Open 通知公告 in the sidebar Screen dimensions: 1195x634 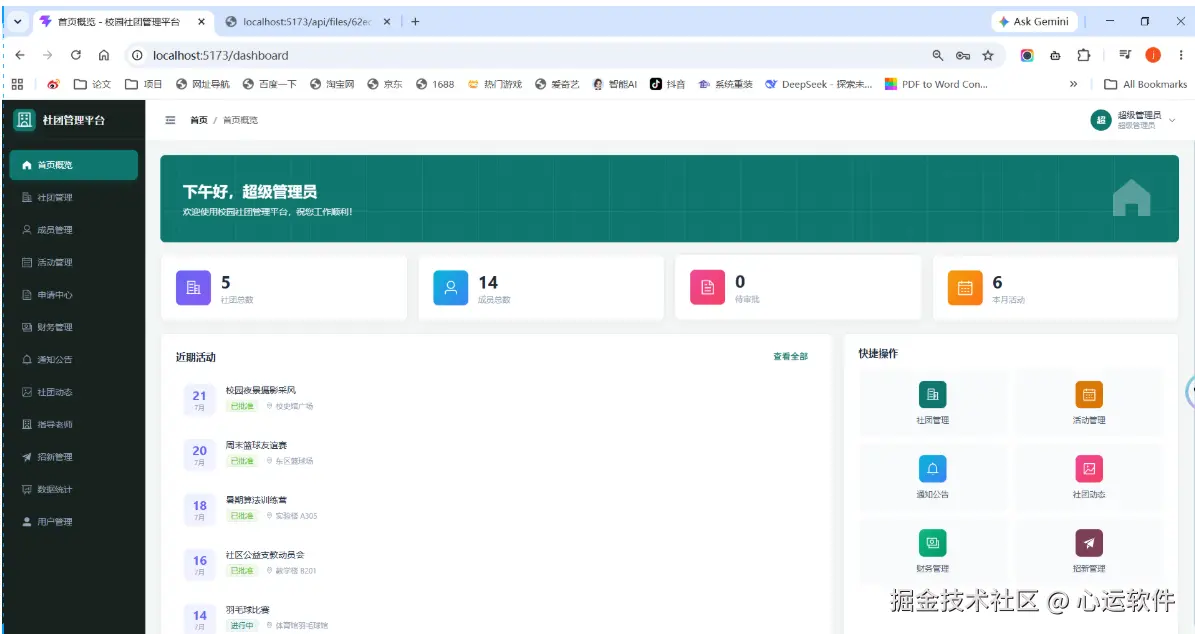click(x=74, y=360)
